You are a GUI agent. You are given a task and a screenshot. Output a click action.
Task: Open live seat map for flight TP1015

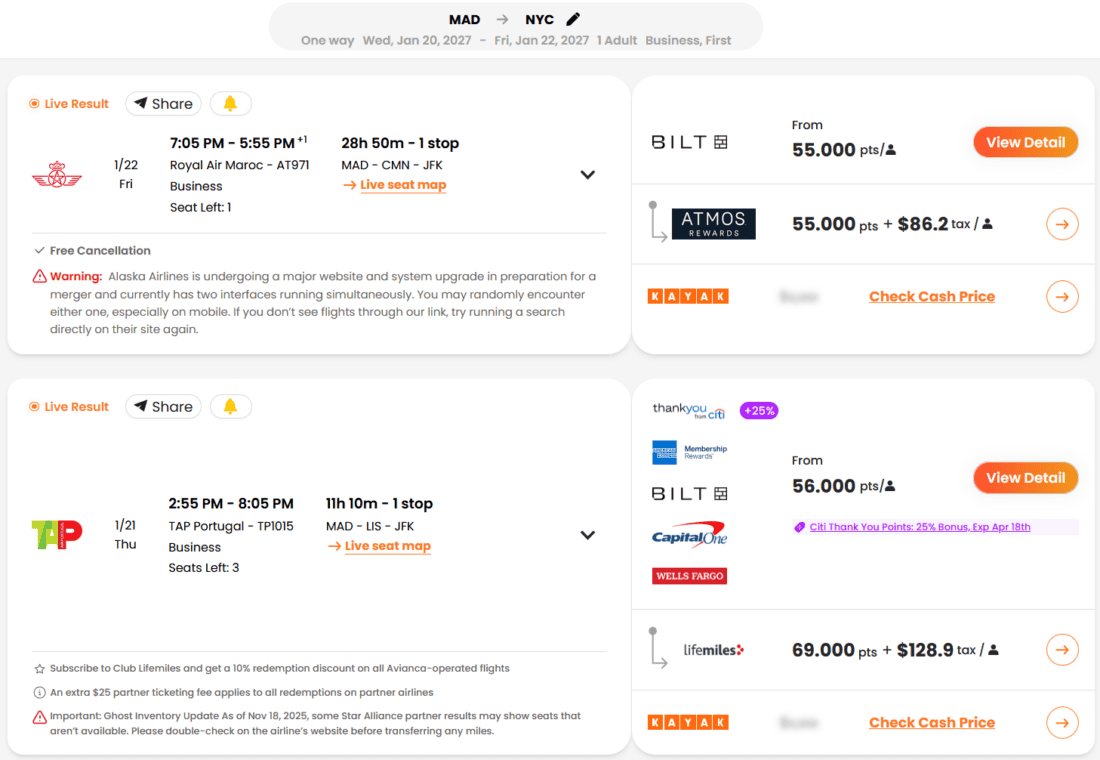(x=387, y=546)
